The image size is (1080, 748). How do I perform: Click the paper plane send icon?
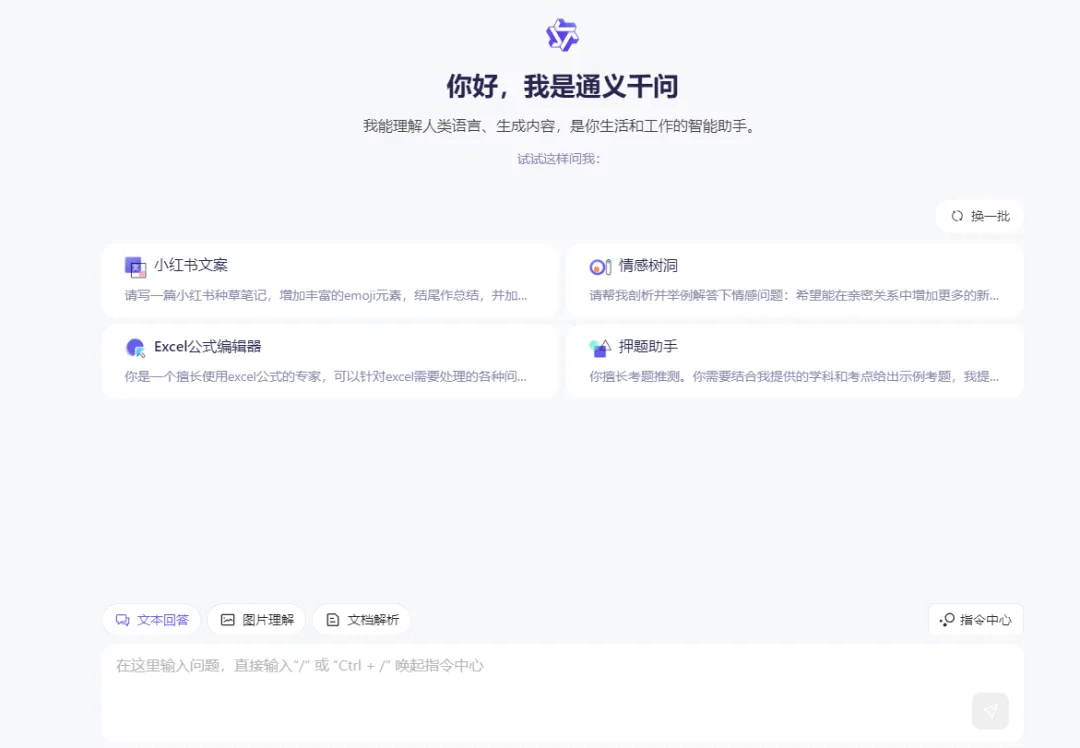(x=989, y=710)
